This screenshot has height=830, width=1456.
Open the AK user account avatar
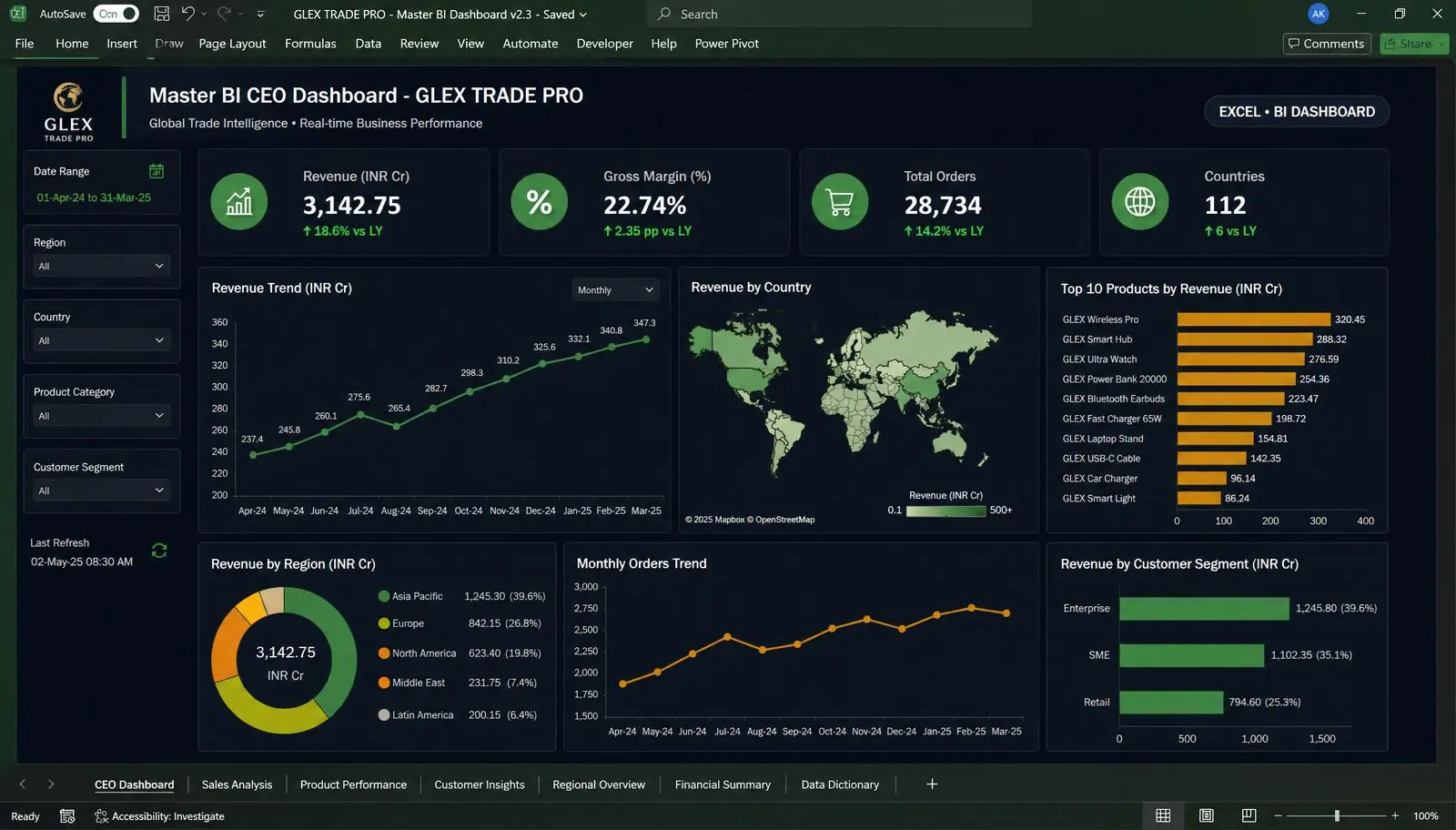pos(1318,14)
